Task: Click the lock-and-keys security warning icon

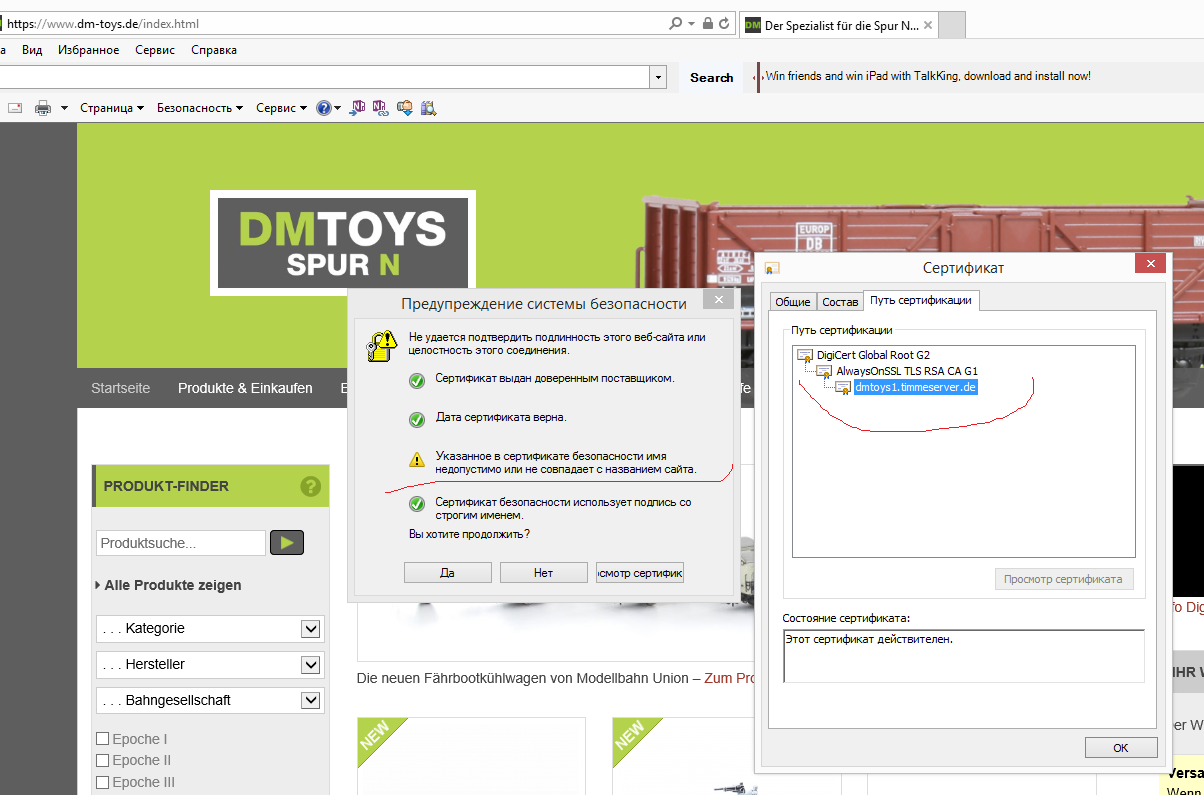Action: click(x=382, y=345)
